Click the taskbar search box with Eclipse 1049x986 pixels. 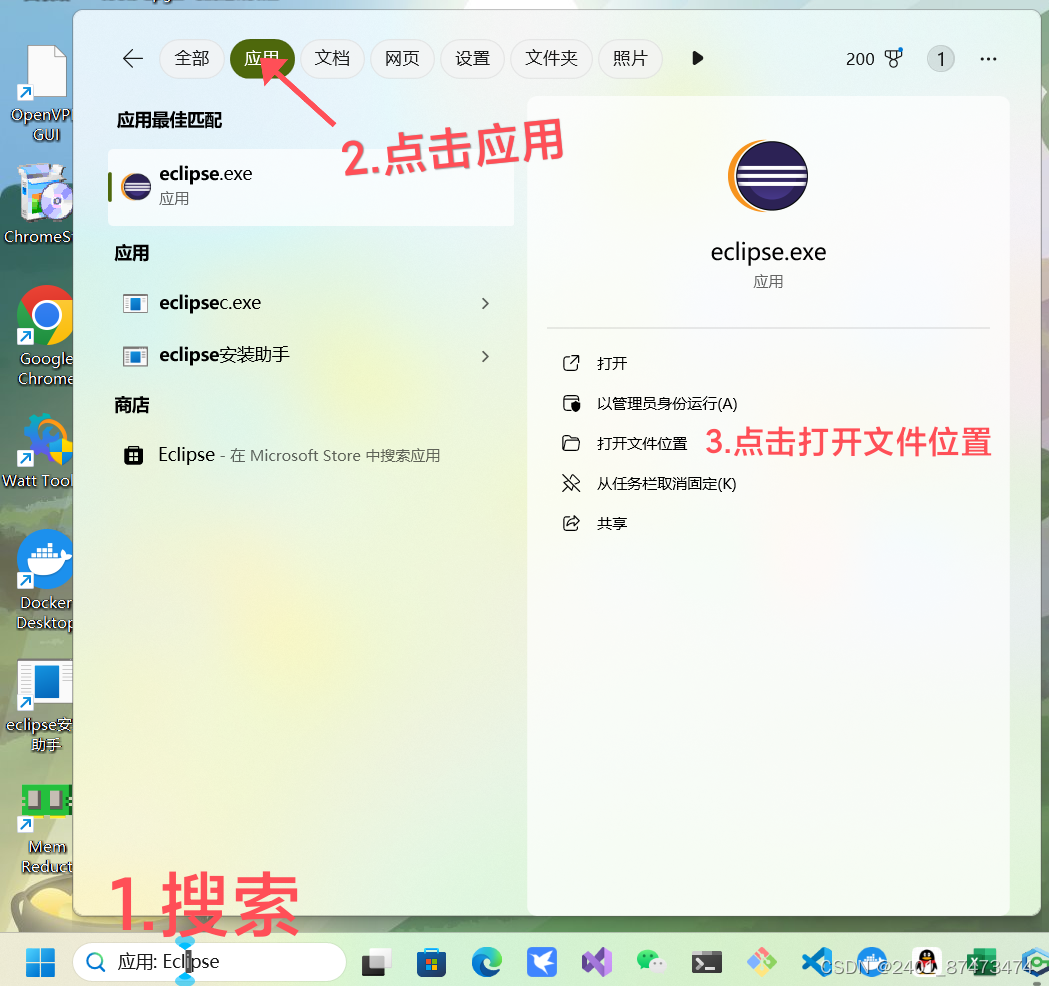[209, 962]
